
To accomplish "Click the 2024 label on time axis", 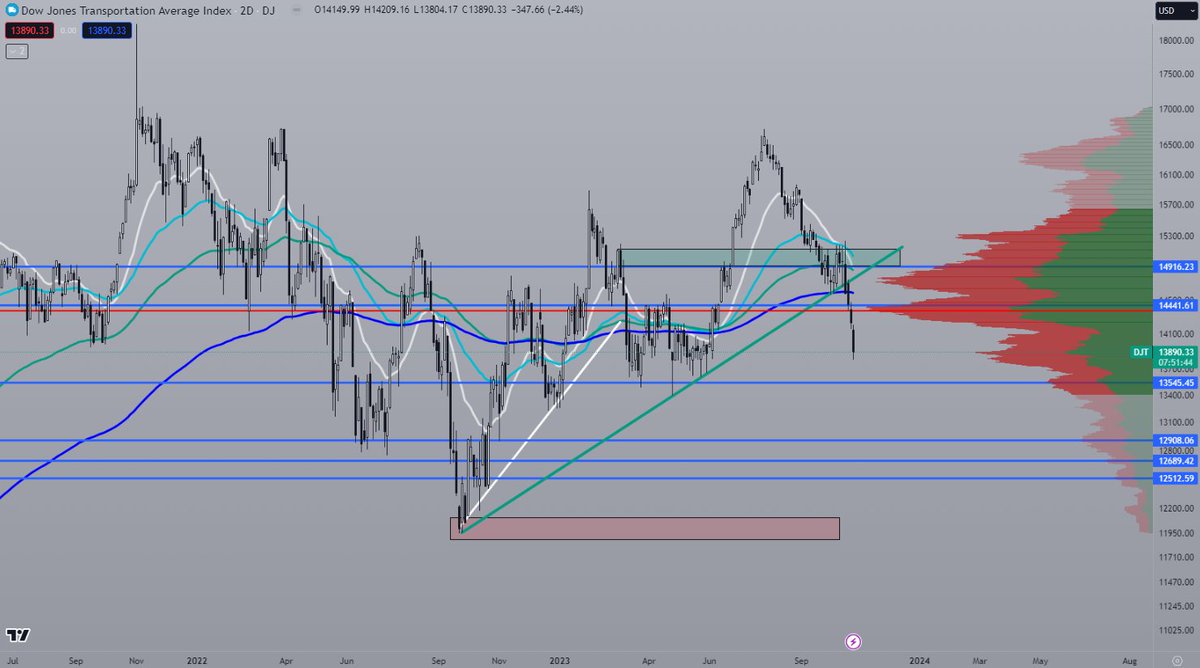I will point(919,661).
